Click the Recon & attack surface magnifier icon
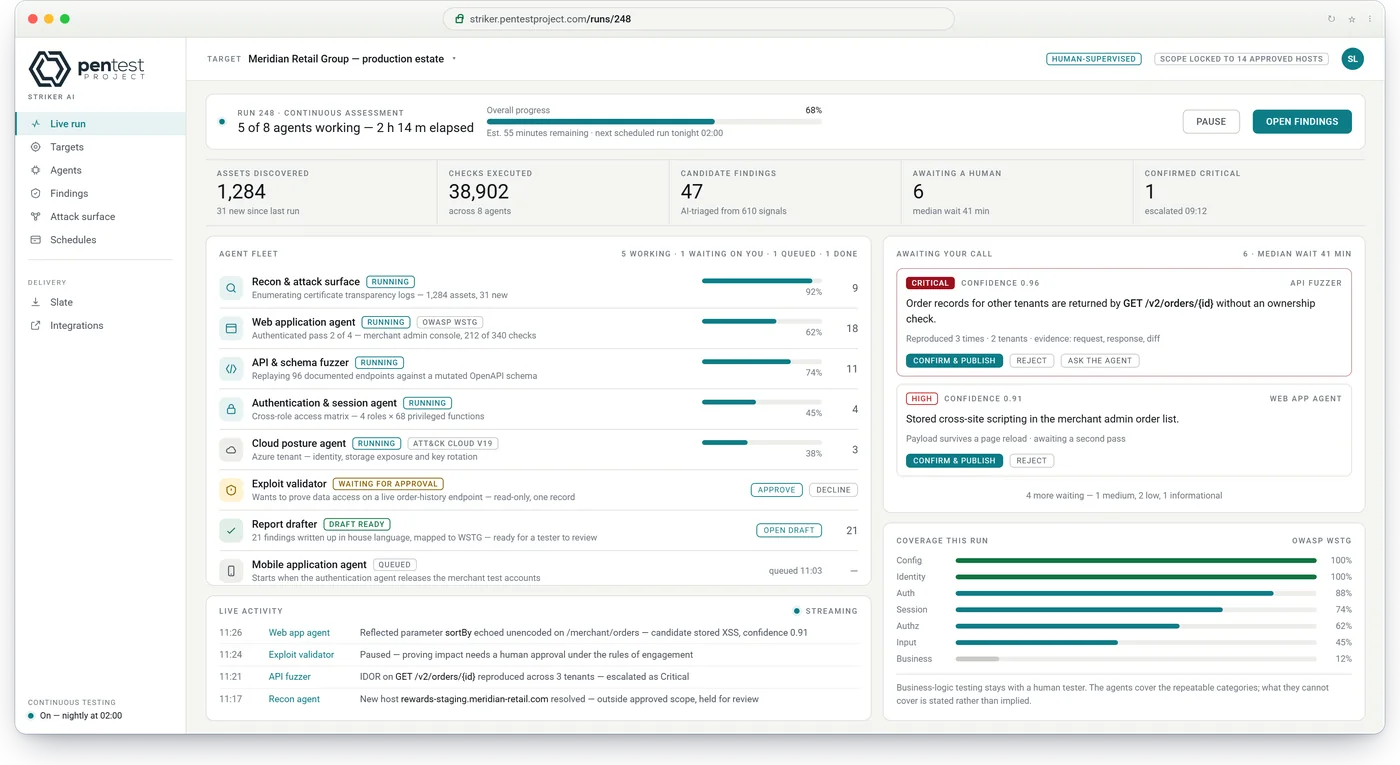Image resolution: width=1400 pixels, height=765 pixels. point(231,288)
